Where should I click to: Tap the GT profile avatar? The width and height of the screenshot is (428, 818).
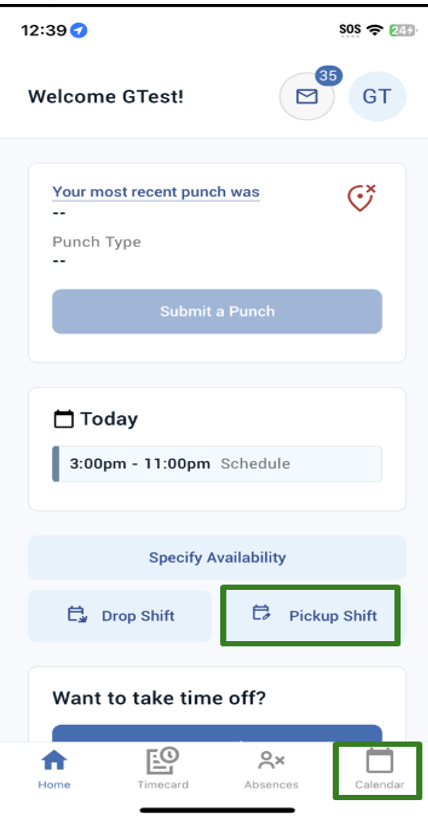[x=377, y=97]
